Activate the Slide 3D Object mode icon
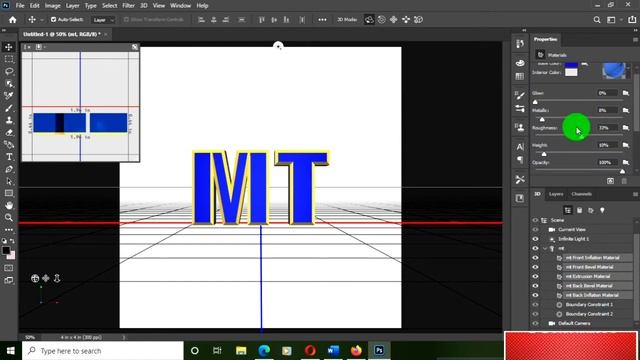 (406, 20)
